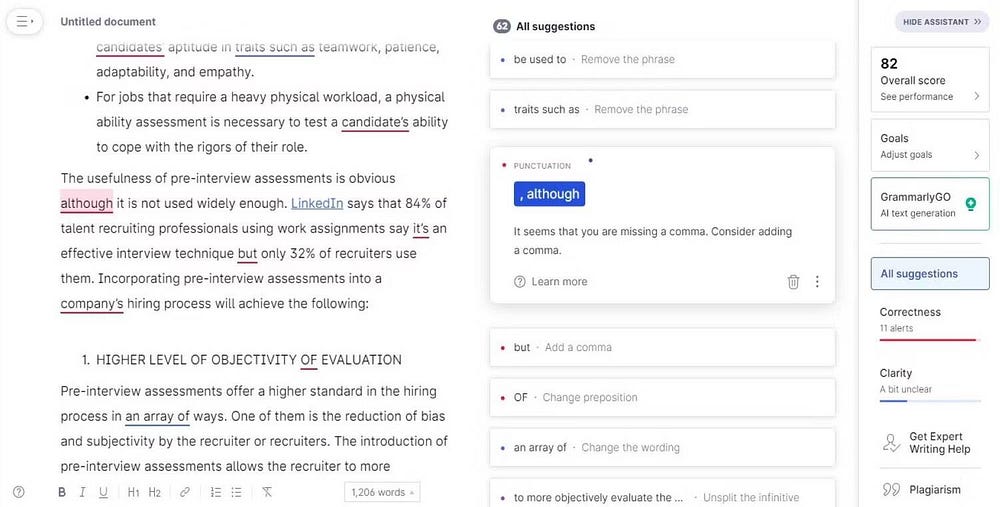Switch to the Correctness alerts tab

click(x=930, y=319)
